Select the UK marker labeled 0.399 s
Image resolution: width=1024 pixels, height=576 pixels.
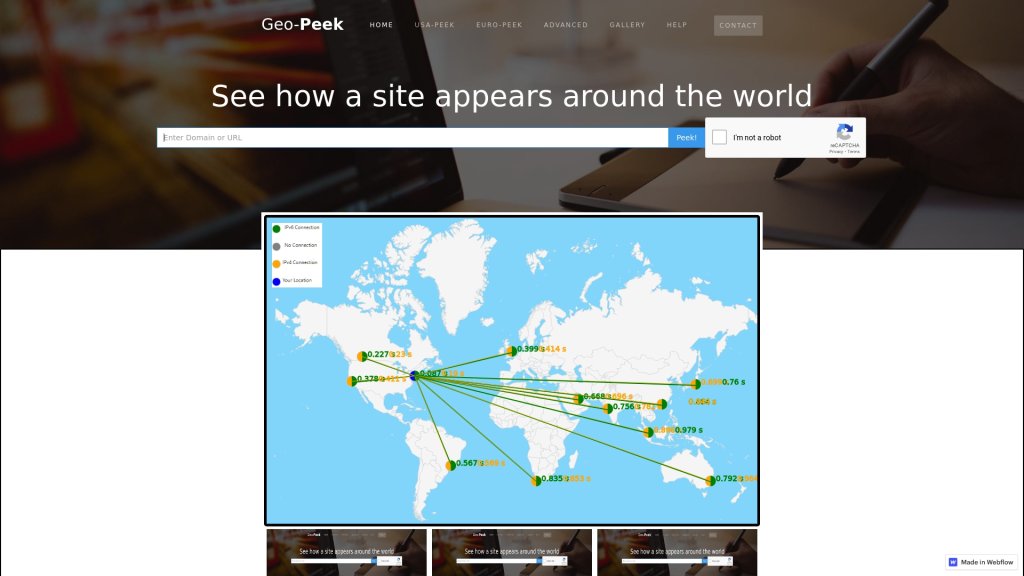point(511,351)
